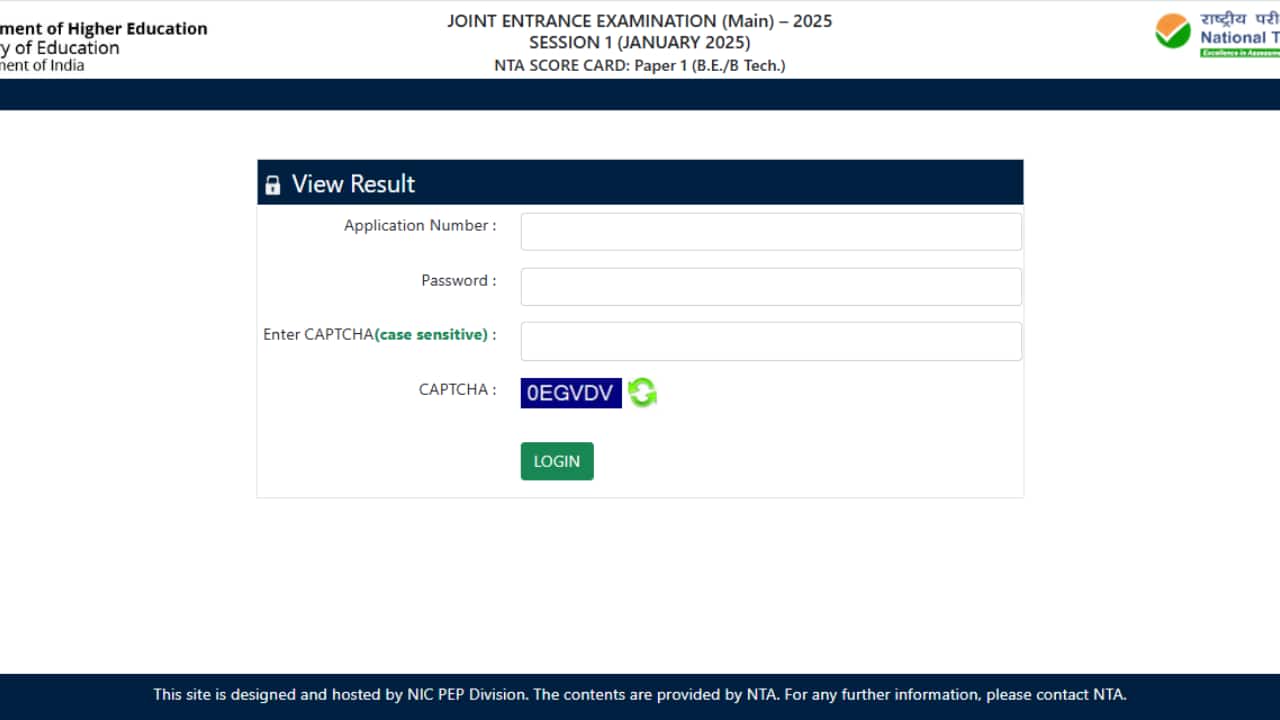Click inside the Application Number field
Image resolution: width=1280 pixels, height=720 pixels.
pyautogui.click(x=770, y=231)
